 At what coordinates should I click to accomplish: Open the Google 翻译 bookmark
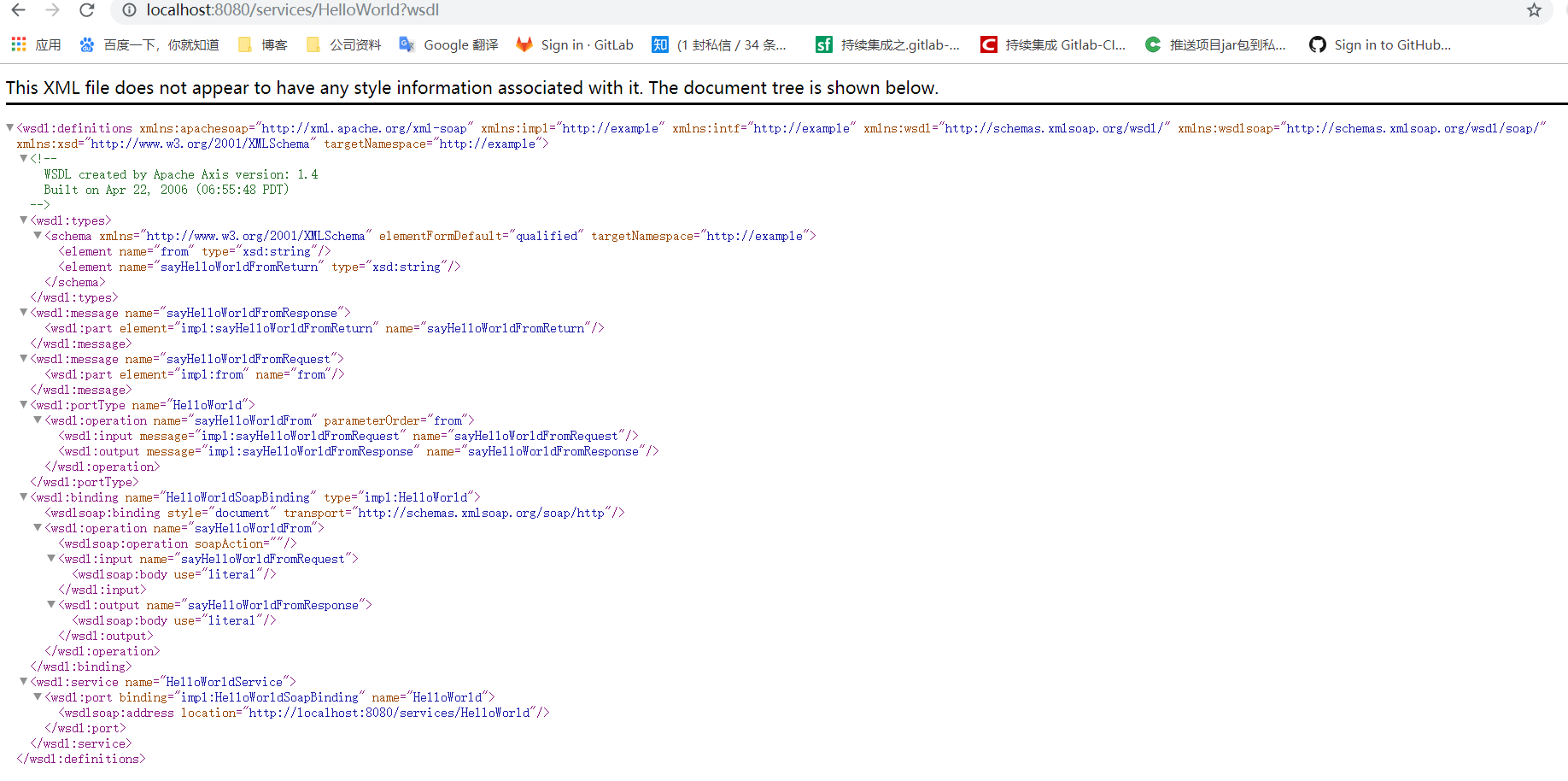[448, 44]
